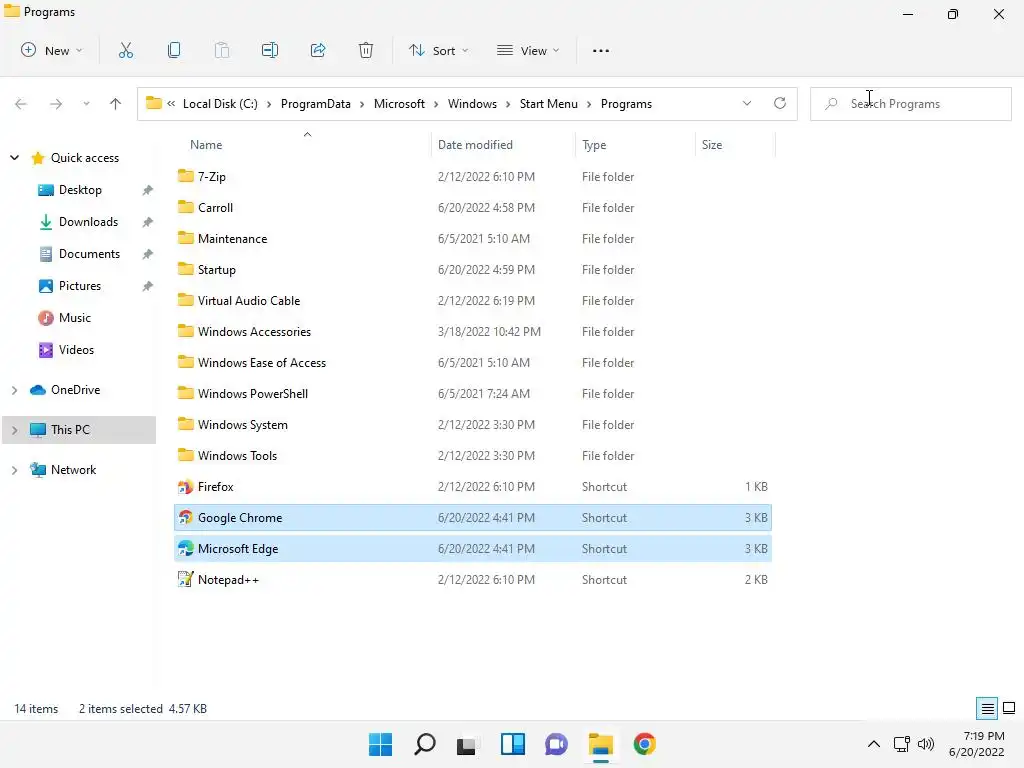The width and height of the screenshot is (1024, 768).
Task: Select the Maintenance folder
Action: (473, 238)
